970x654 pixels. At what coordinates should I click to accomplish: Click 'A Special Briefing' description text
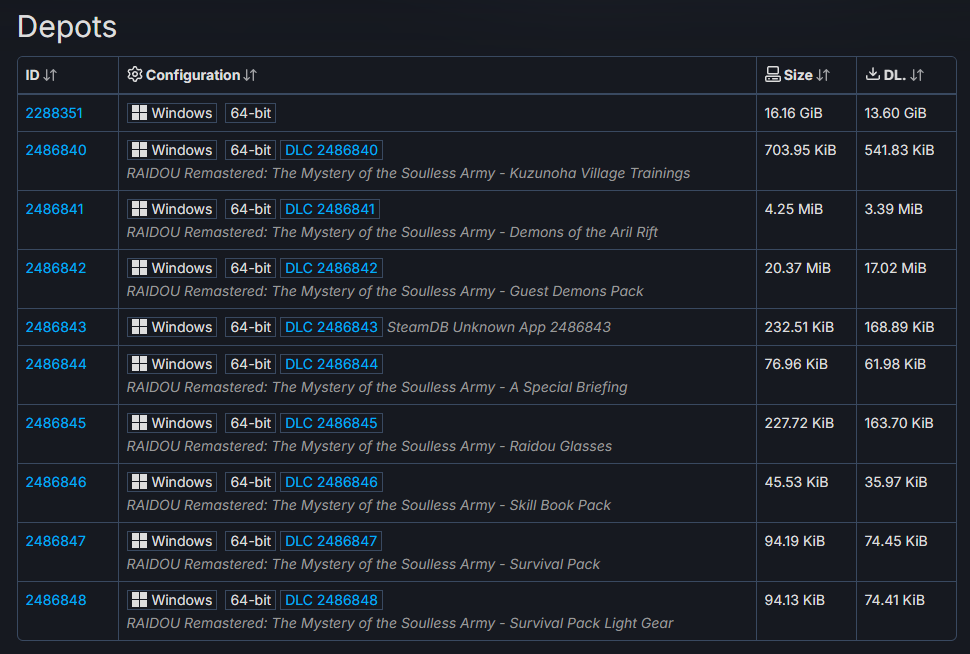click(568, 387)
